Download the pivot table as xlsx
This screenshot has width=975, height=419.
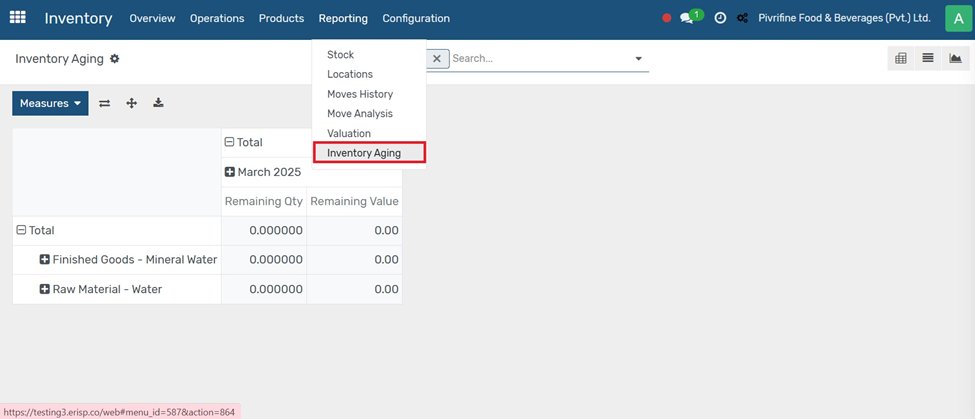[159, 103]
